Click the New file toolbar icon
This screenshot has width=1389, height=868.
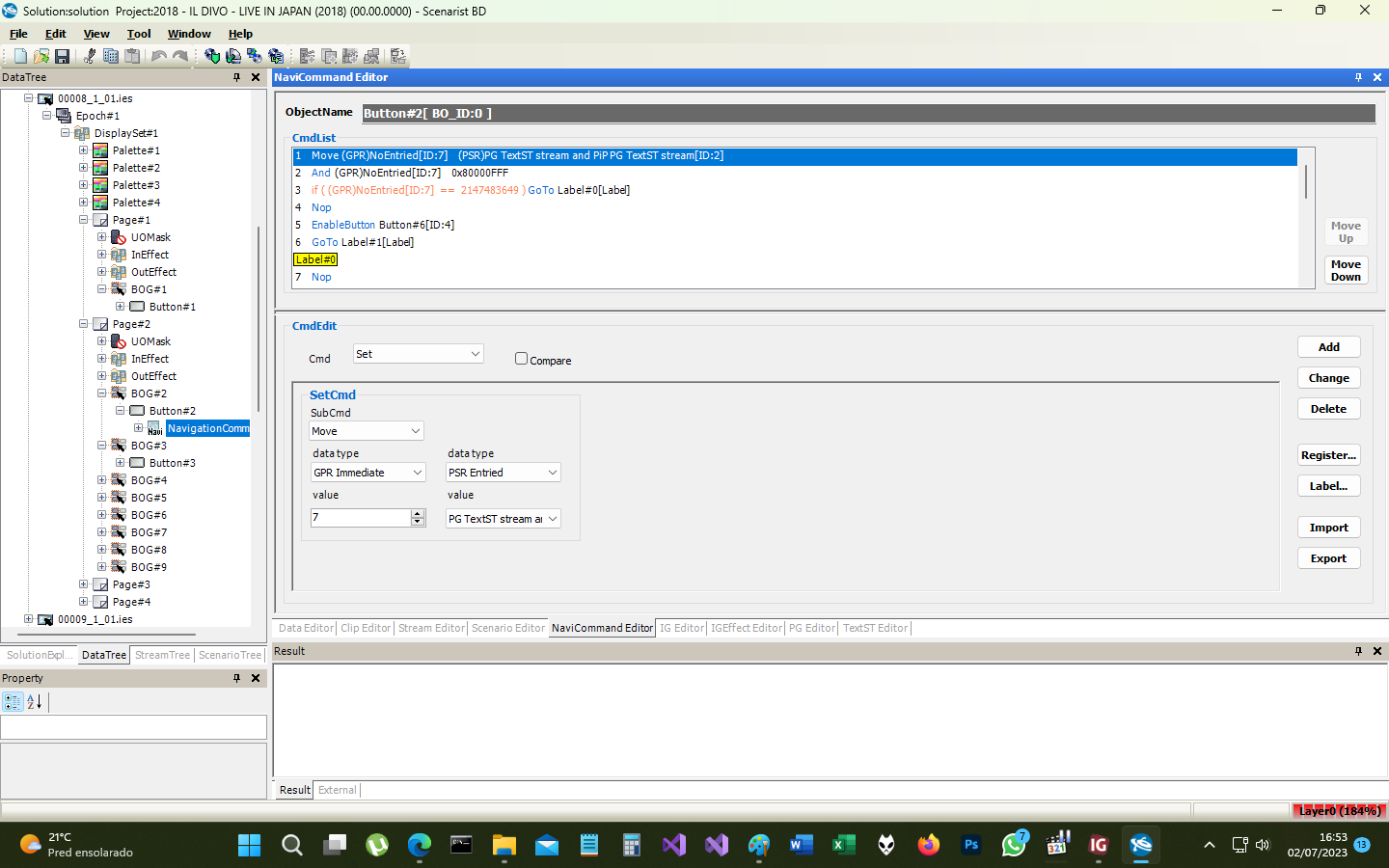pos(20,56)
